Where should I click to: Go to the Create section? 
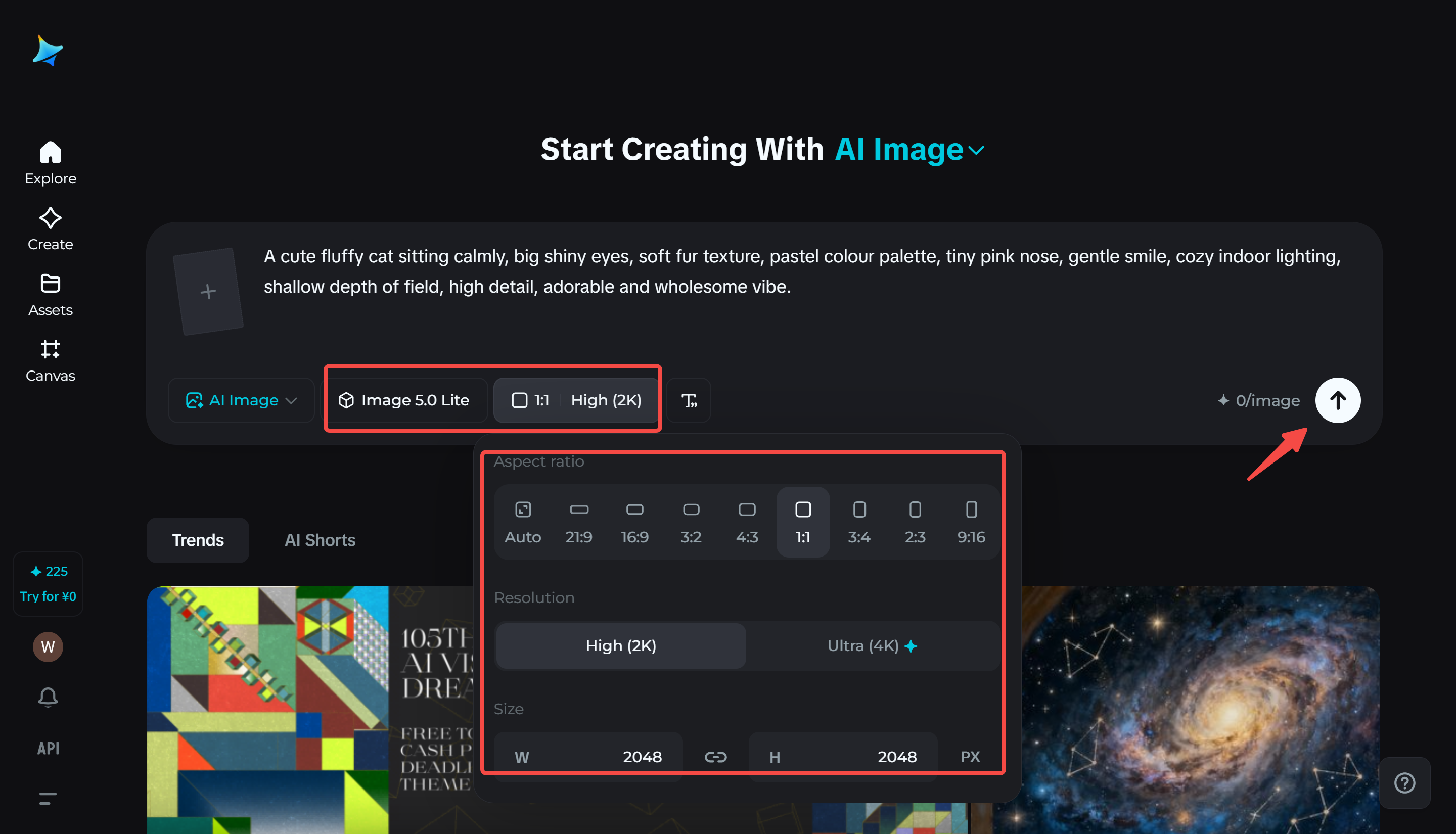coord(51,228)
